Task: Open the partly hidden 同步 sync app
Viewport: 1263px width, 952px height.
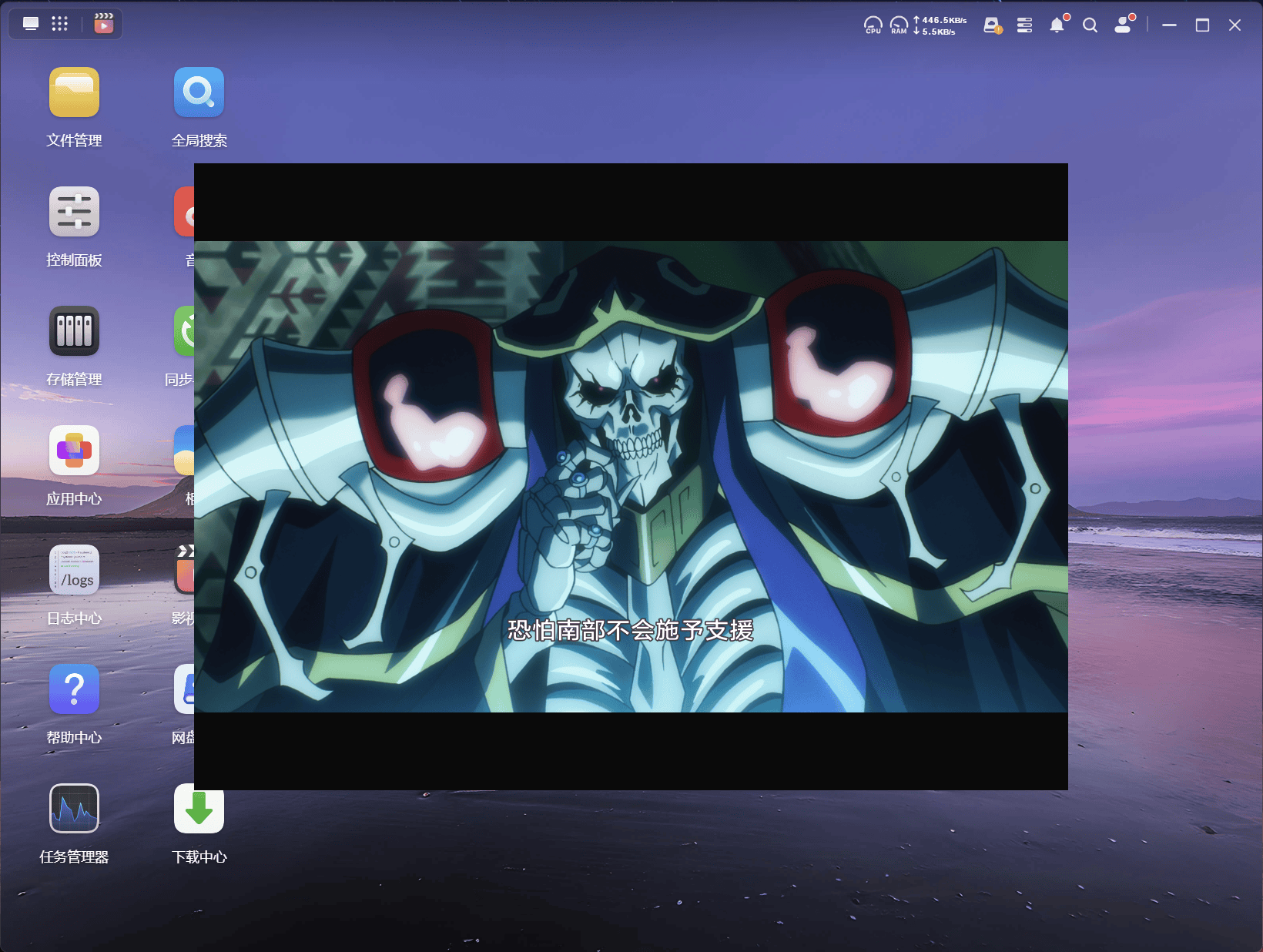Action: (183, 331)
